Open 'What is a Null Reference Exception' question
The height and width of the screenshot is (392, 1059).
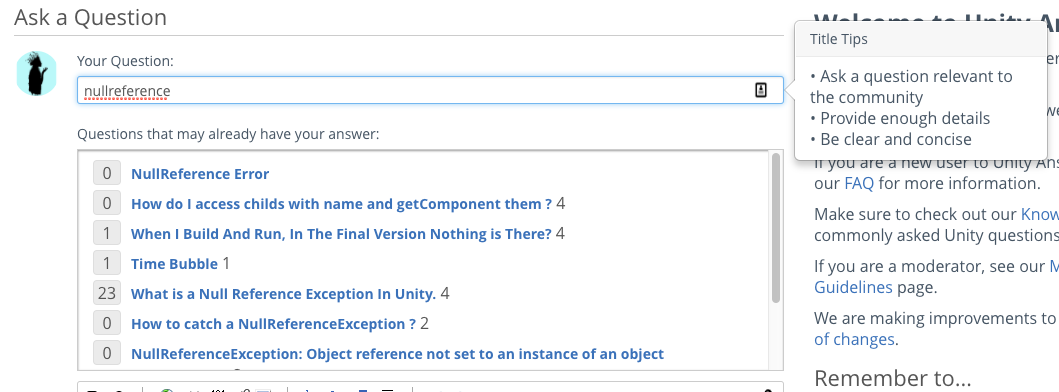click(283, 293)
